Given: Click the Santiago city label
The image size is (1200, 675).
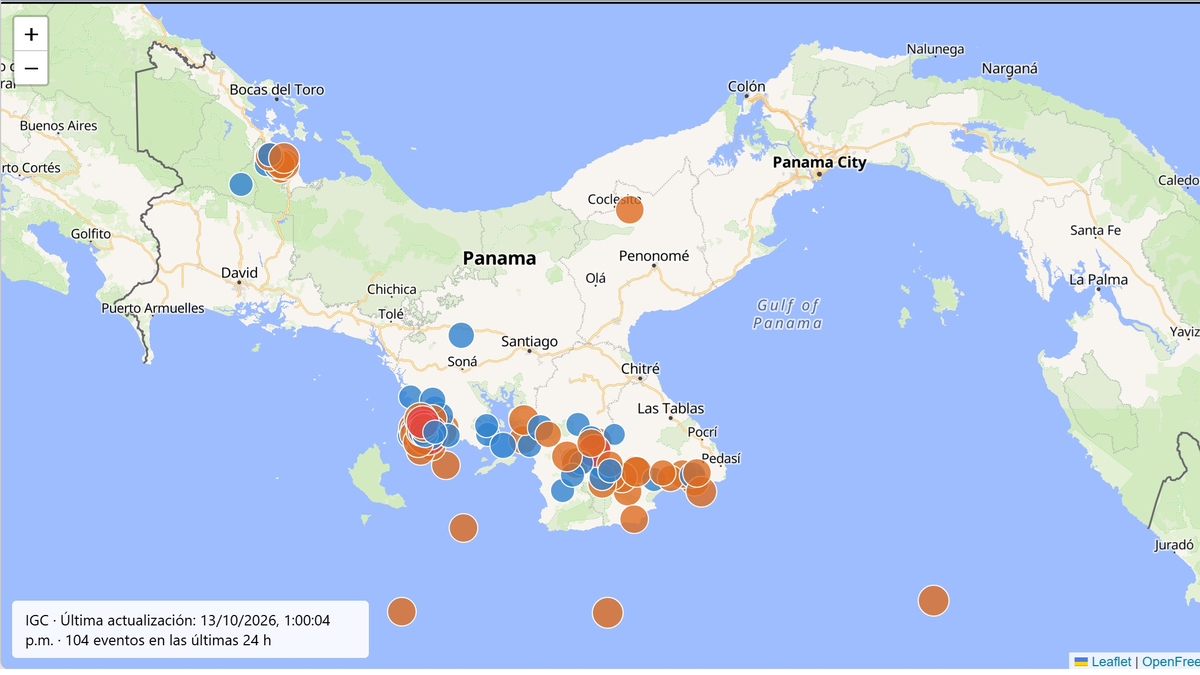Looking at the screenshot, I should pos(529,342).
